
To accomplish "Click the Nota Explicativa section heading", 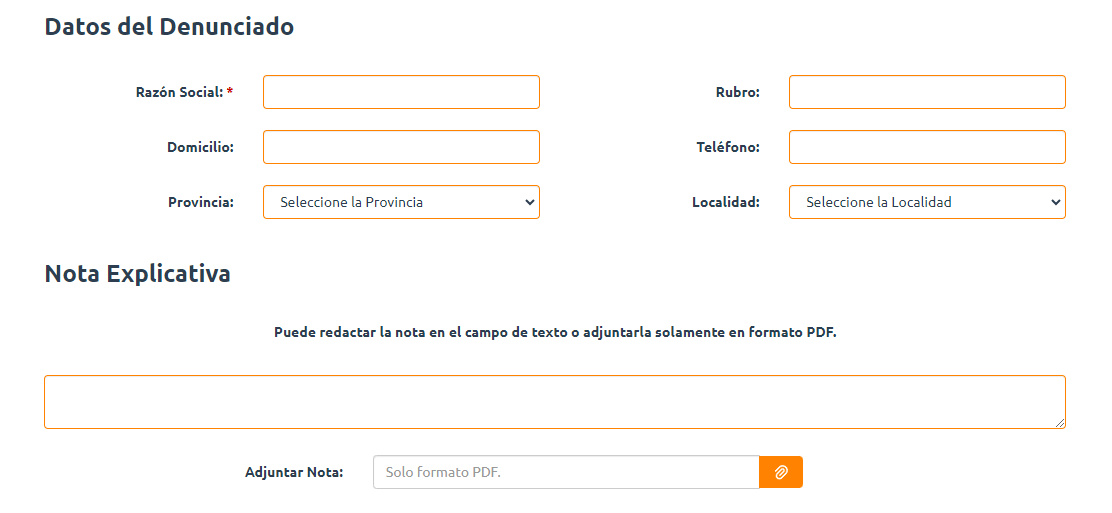I will (138, 273).
